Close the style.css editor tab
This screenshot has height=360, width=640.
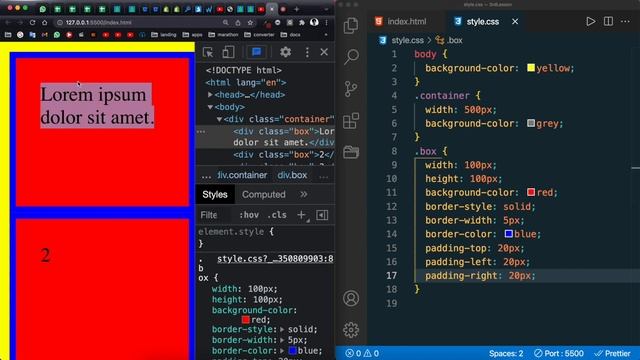click(x=515, y=21)
